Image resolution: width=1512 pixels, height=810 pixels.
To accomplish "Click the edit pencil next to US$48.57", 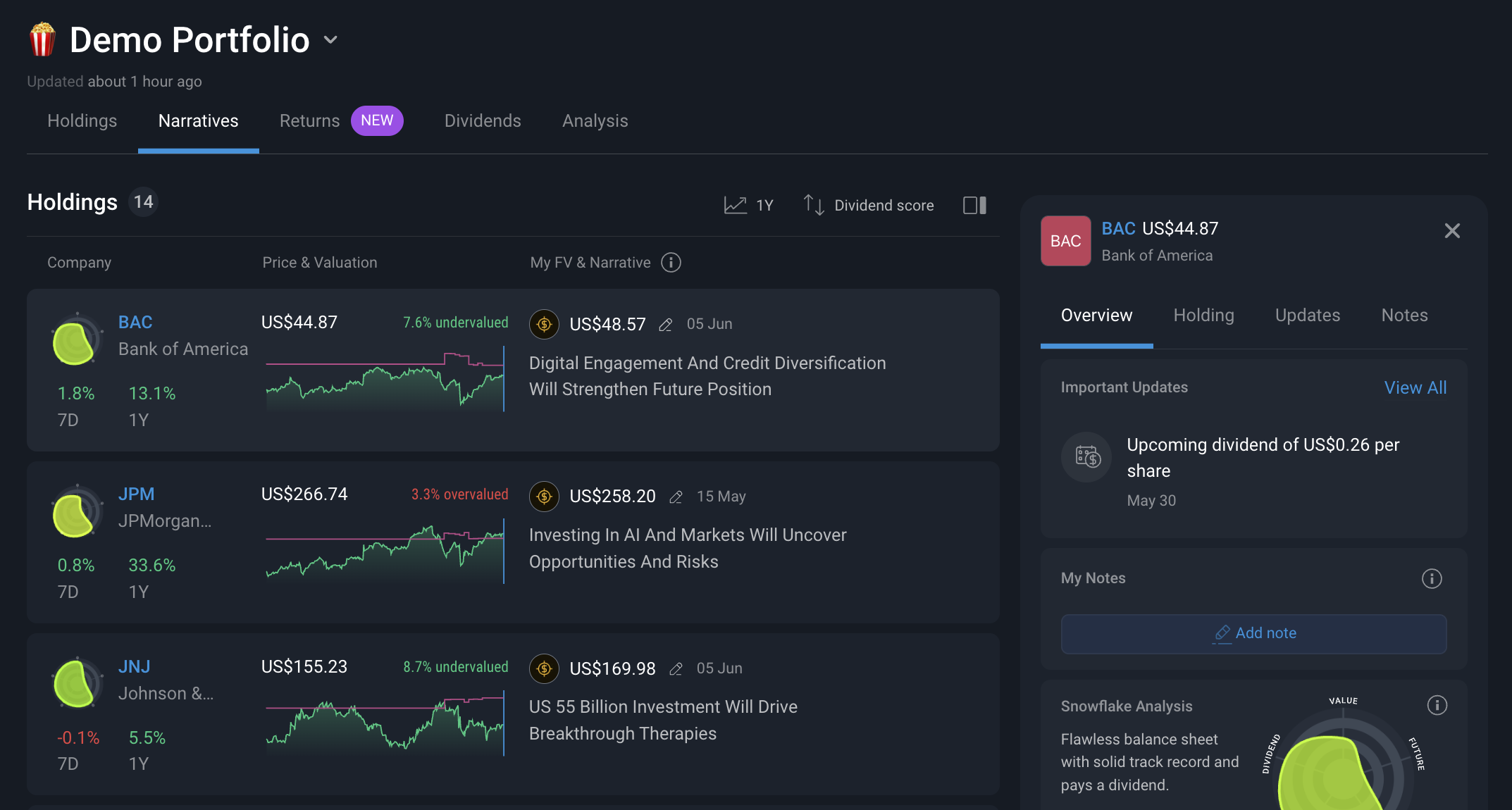I will click(665, 325).
